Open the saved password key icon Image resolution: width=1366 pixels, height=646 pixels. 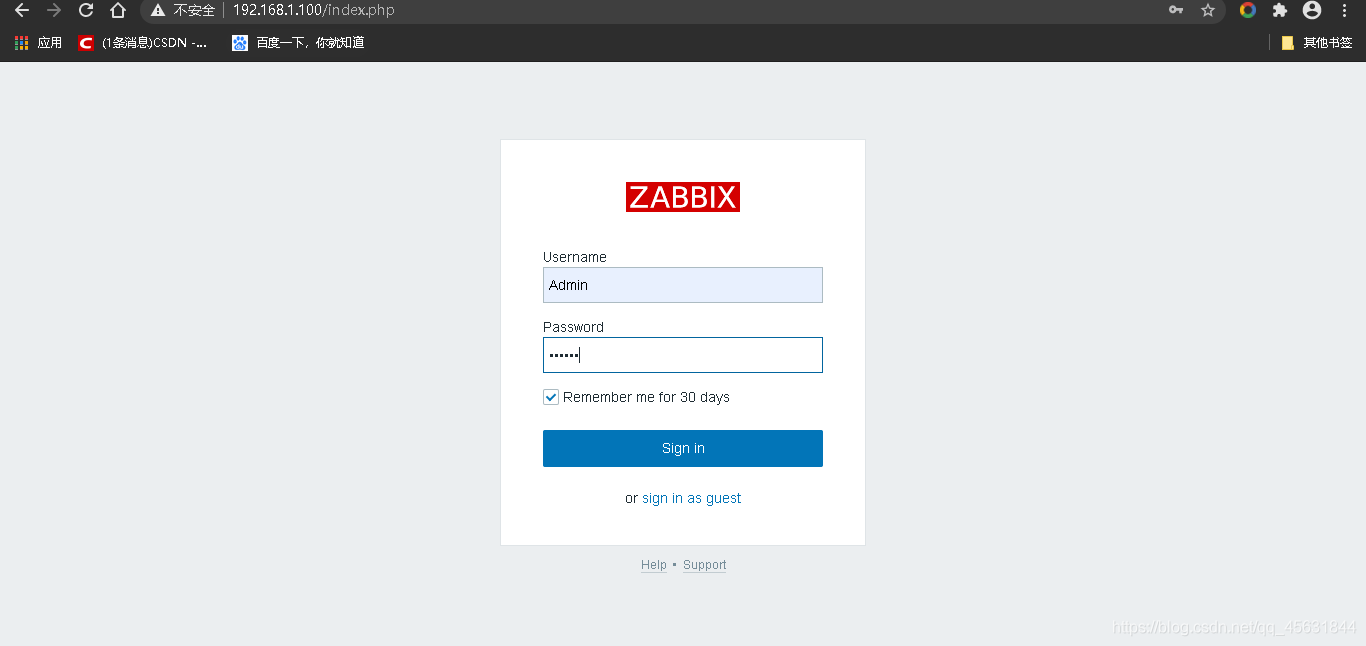(1176, 10)
